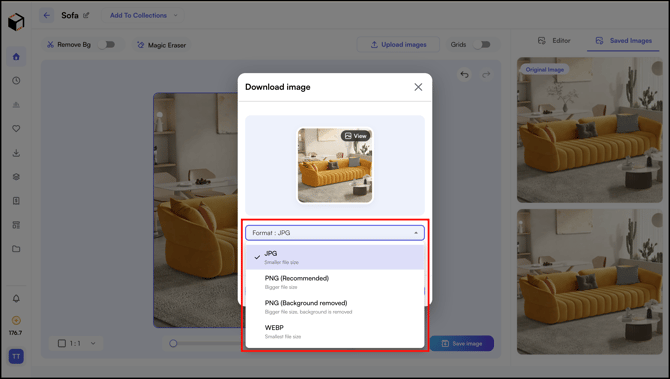Click the redo arrow on canvas
The width and height of the screenshot is (670, 379).
pyautogui.click(x=486, y=75)
